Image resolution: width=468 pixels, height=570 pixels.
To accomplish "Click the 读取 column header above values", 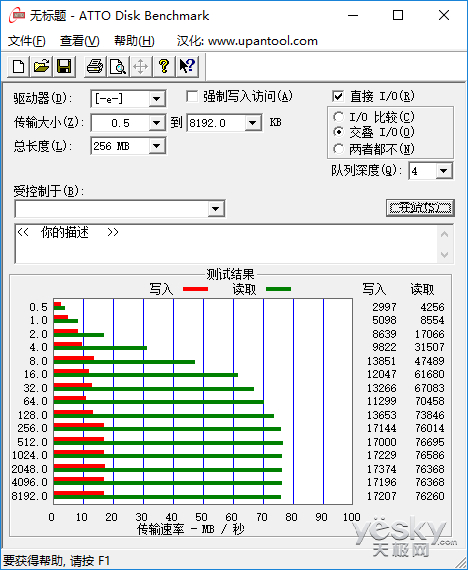I will pyautogui.click(x=422, y=289).
